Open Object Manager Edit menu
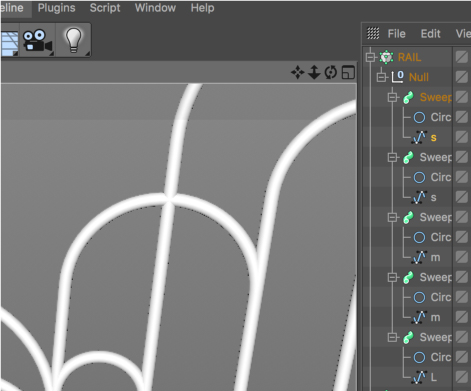 click(x=430, y=34)
